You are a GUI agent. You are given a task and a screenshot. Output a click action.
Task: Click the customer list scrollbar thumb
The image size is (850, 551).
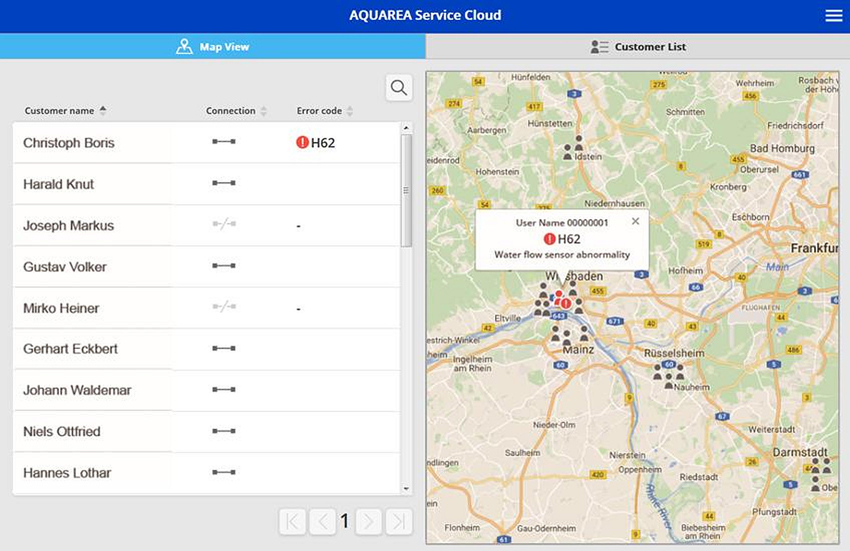click(x=406, y=190)
